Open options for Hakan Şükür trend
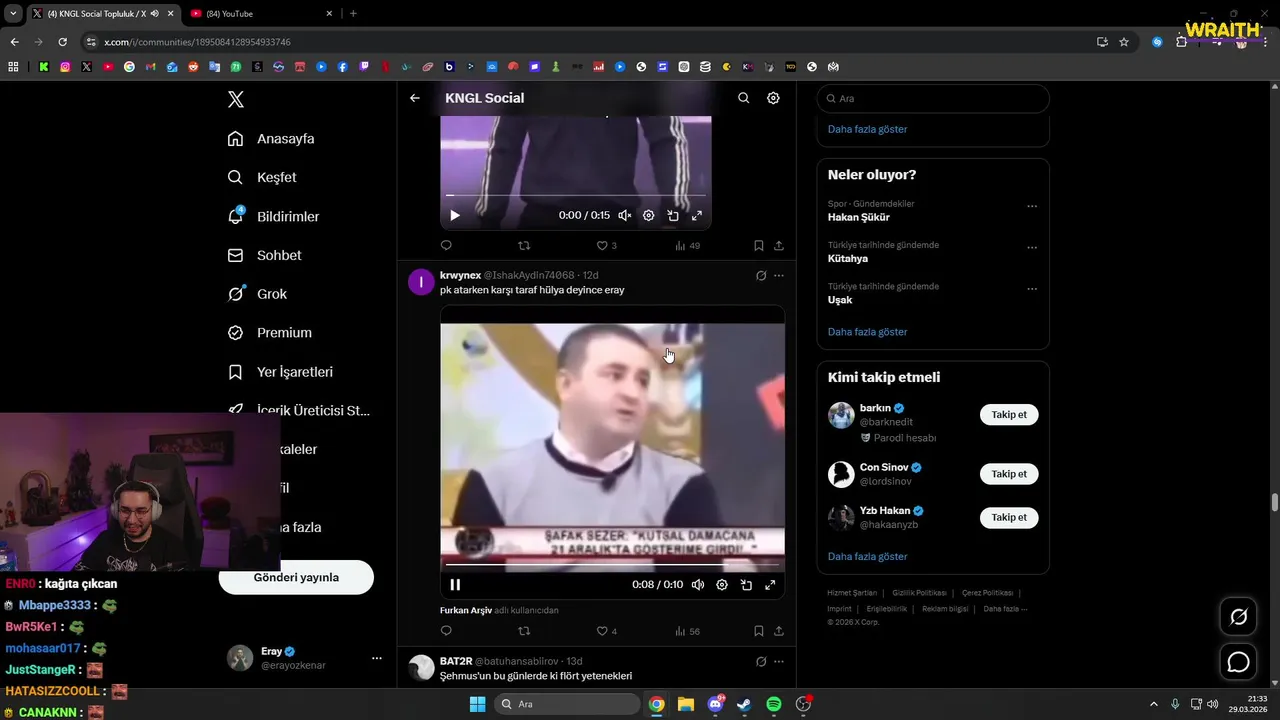Image resolution: width=1280 pixels, height=720 pixels. tap(1032, 207)
